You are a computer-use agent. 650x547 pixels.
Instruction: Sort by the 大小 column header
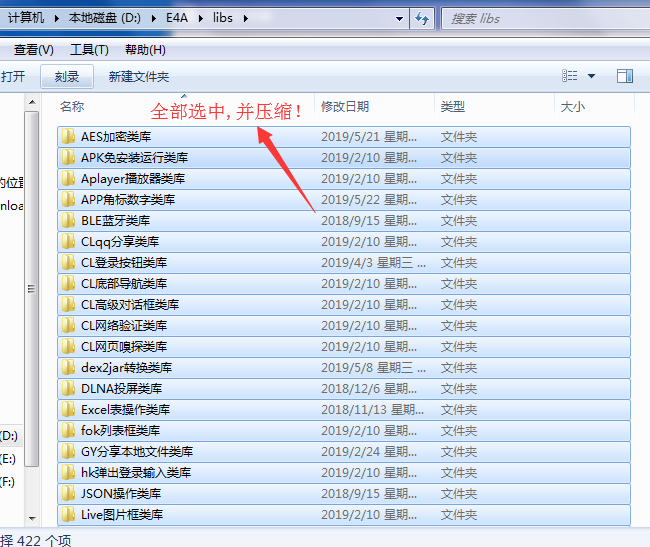(572, 106)
